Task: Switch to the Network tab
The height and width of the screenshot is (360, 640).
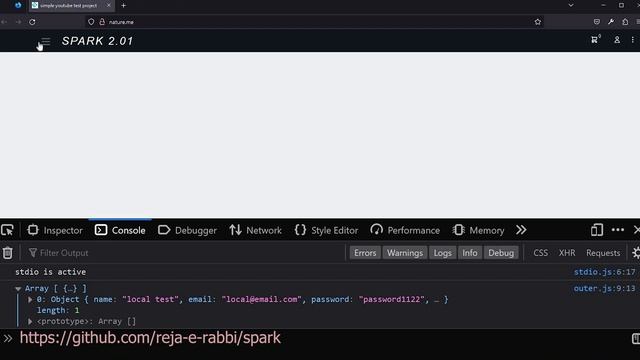Action: point(256,230)
